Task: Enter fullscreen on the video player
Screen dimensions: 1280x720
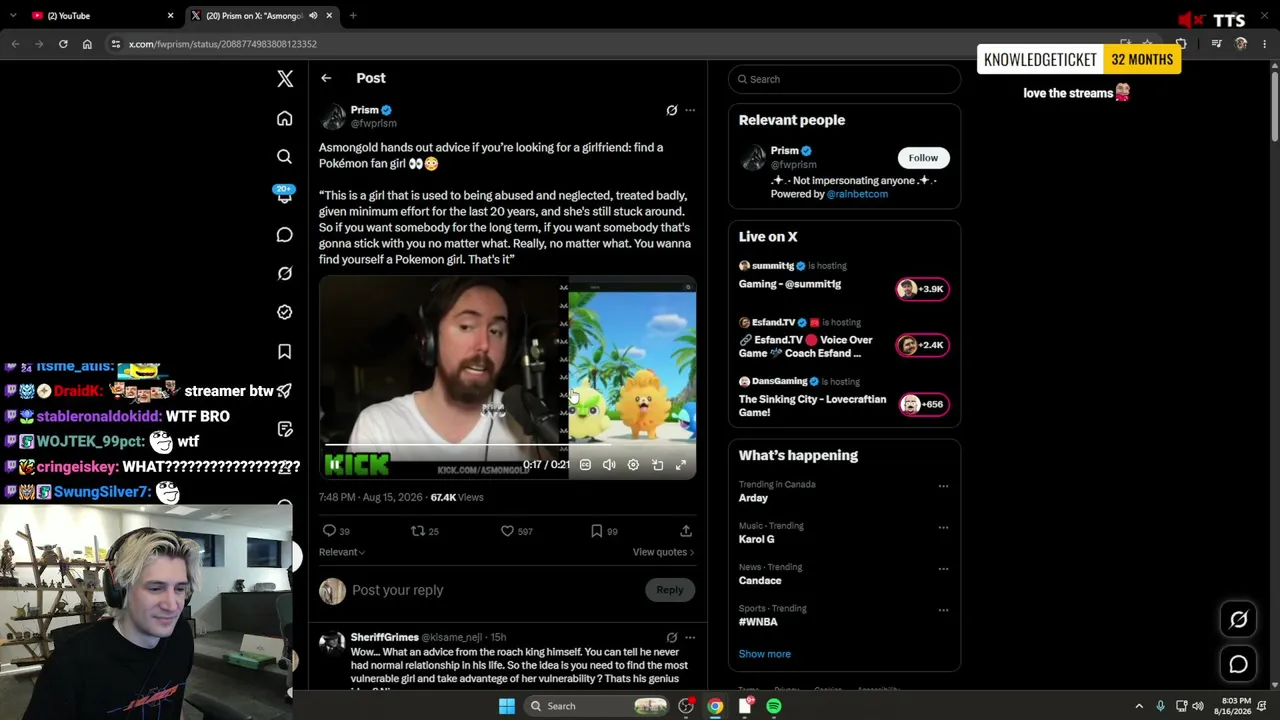Action: tap(681, 465)
